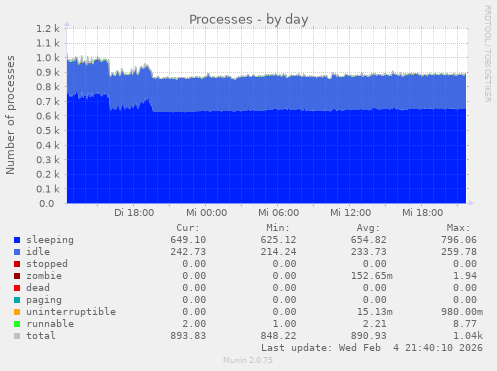Click total average value 890.93
Image resolution: width=497 pixels, height=371 pixels.
click(368, 336)
